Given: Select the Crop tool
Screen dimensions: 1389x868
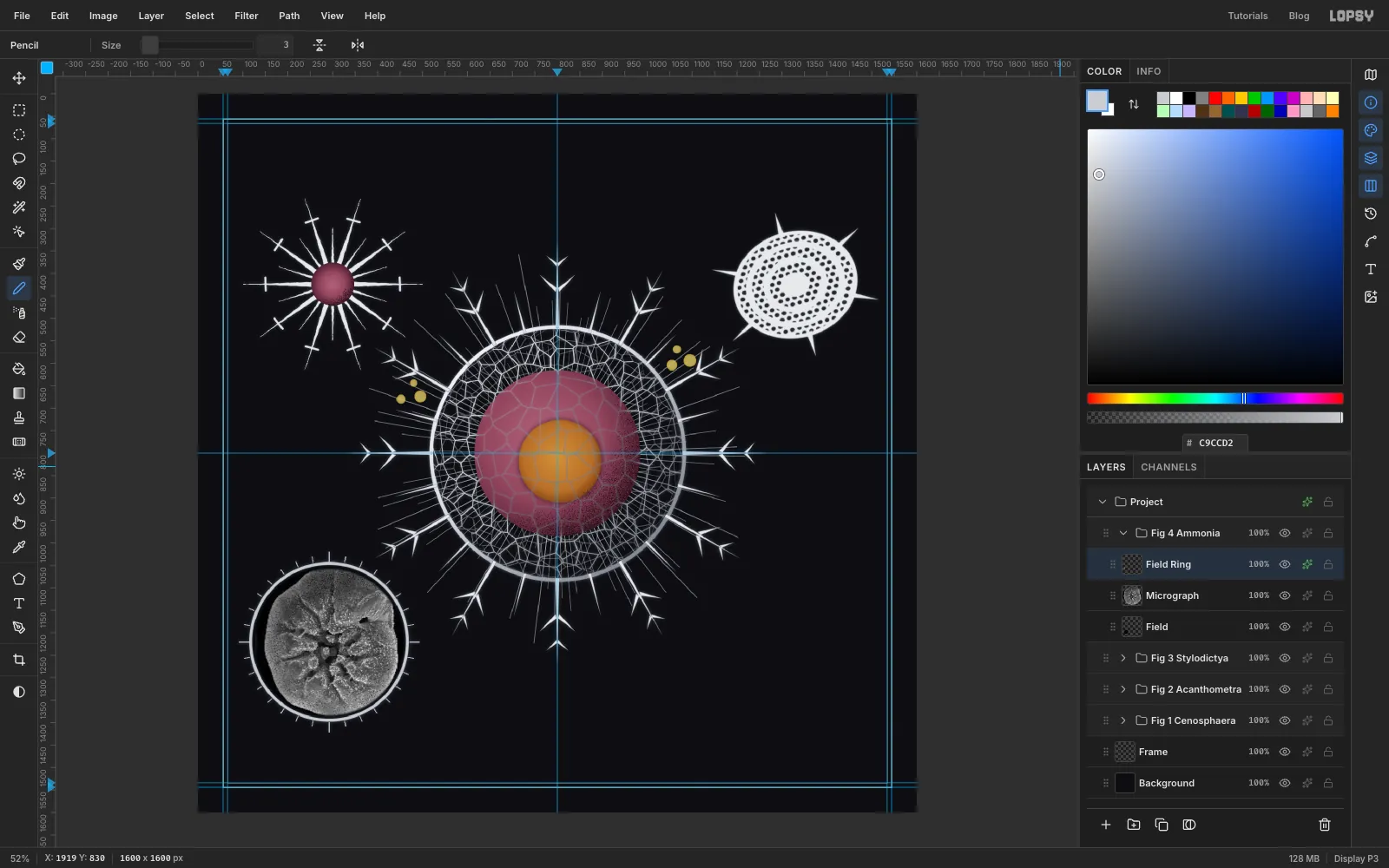Looking at the screenshot, I should pos(18,660).
